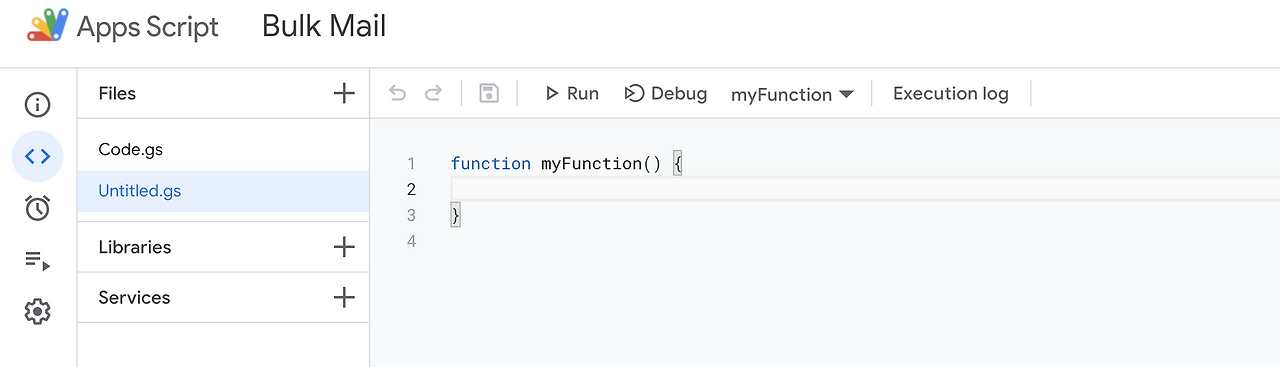
Task: Click line number 4 in gutter
Action: 411,241
